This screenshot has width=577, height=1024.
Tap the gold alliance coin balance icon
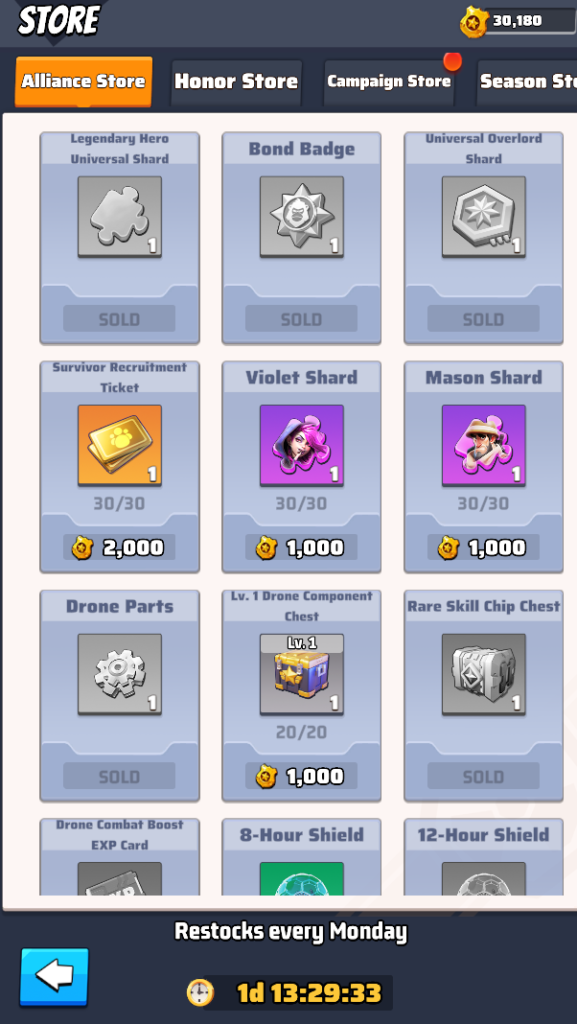coord(473,22)
